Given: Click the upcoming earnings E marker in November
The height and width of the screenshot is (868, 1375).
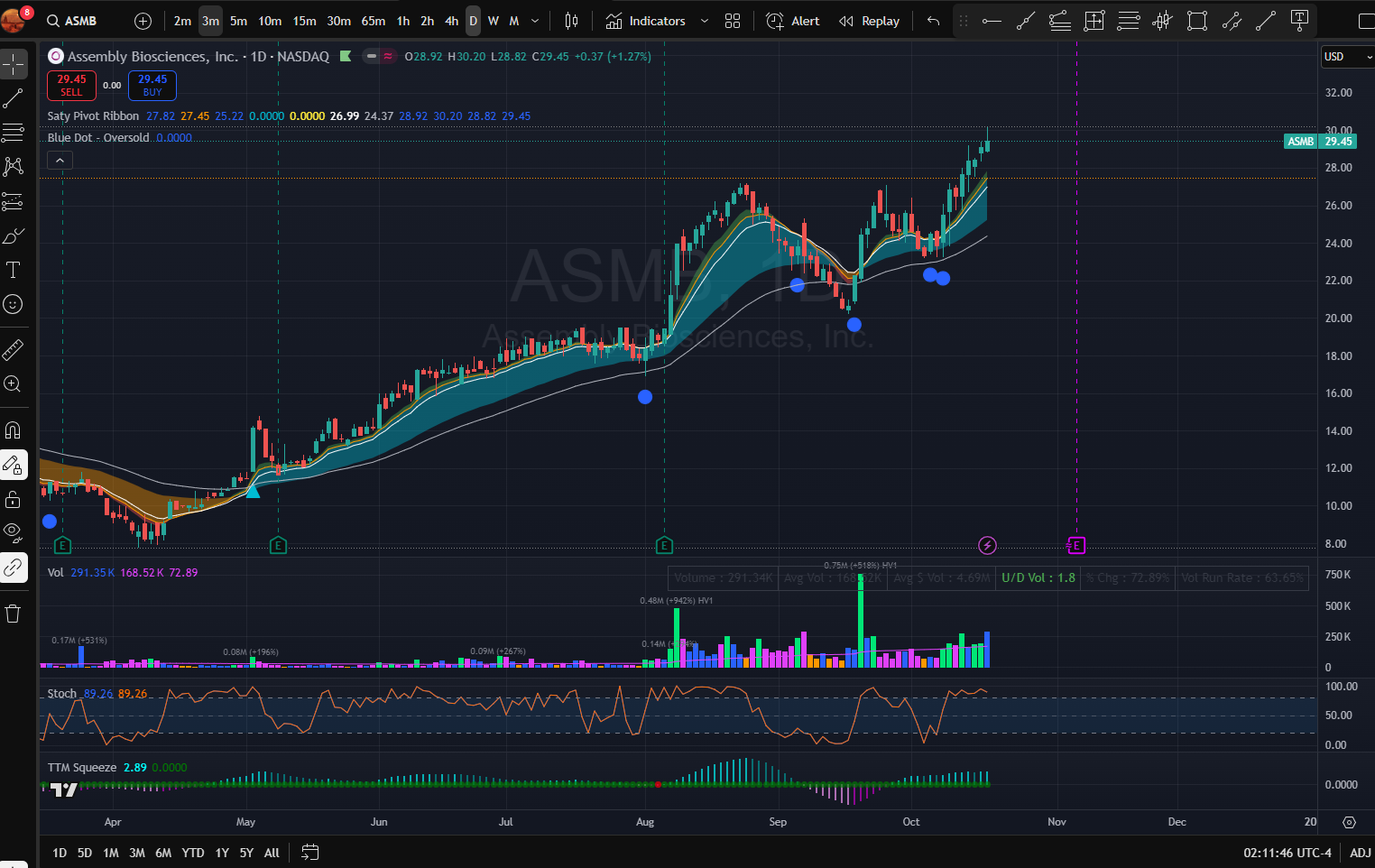Looking at the screenshot, I should point(1076,545).
